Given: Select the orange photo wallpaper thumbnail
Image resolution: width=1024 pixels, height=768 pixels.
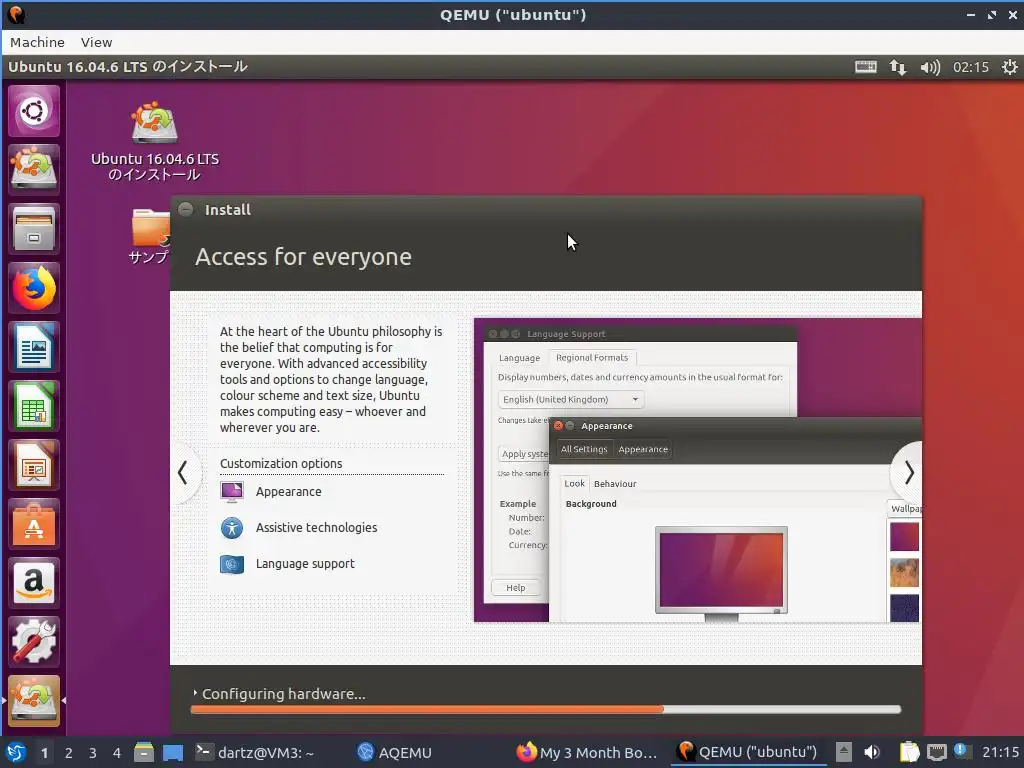Looking at the screenshot, I should [x=904, y=572].
